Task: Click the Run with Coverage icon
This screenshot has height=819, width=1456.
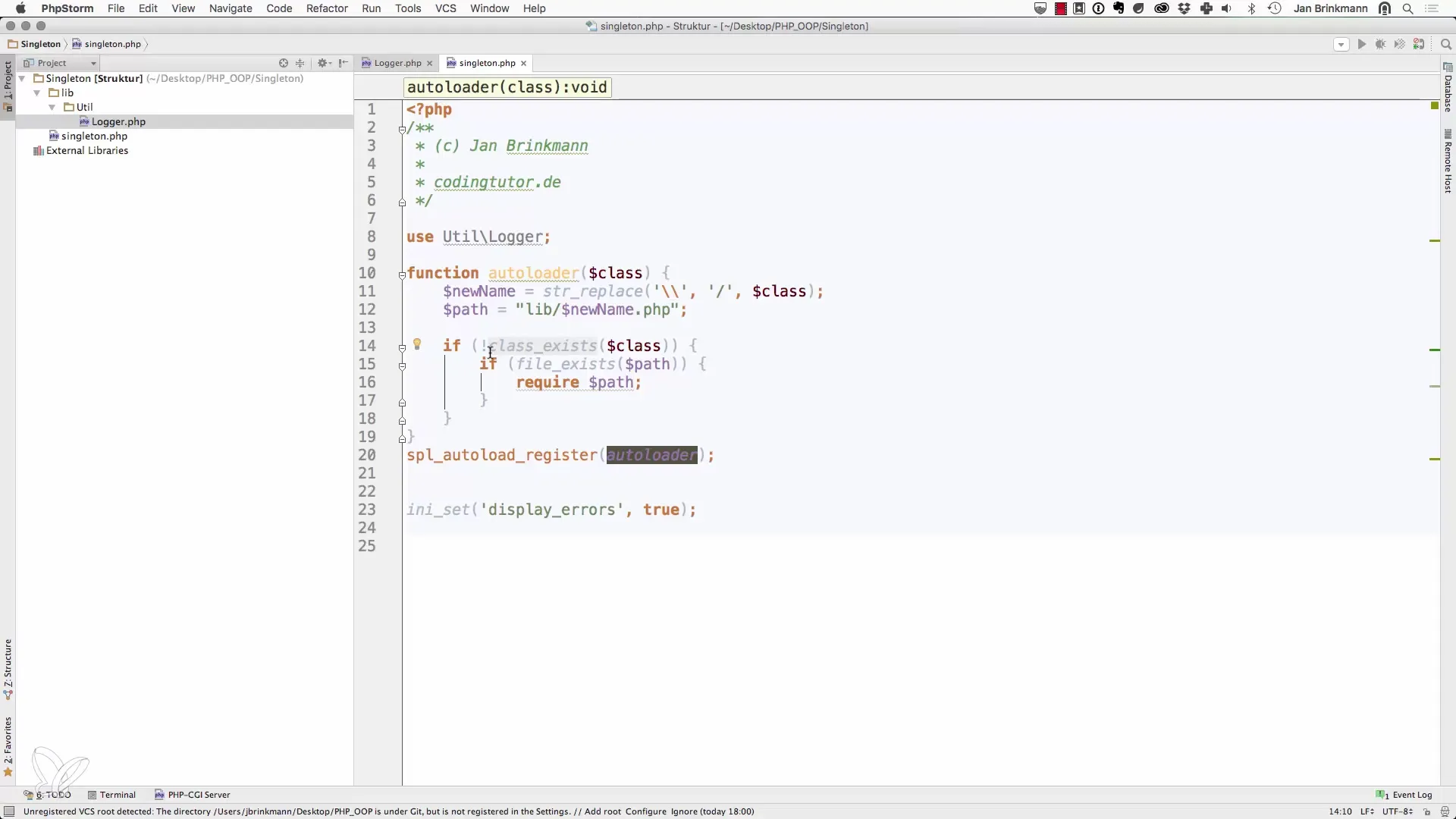Action: 1399,44
